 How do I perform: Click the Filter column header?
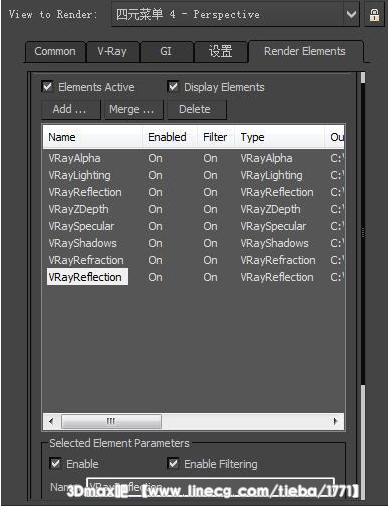tap(216, 137)
